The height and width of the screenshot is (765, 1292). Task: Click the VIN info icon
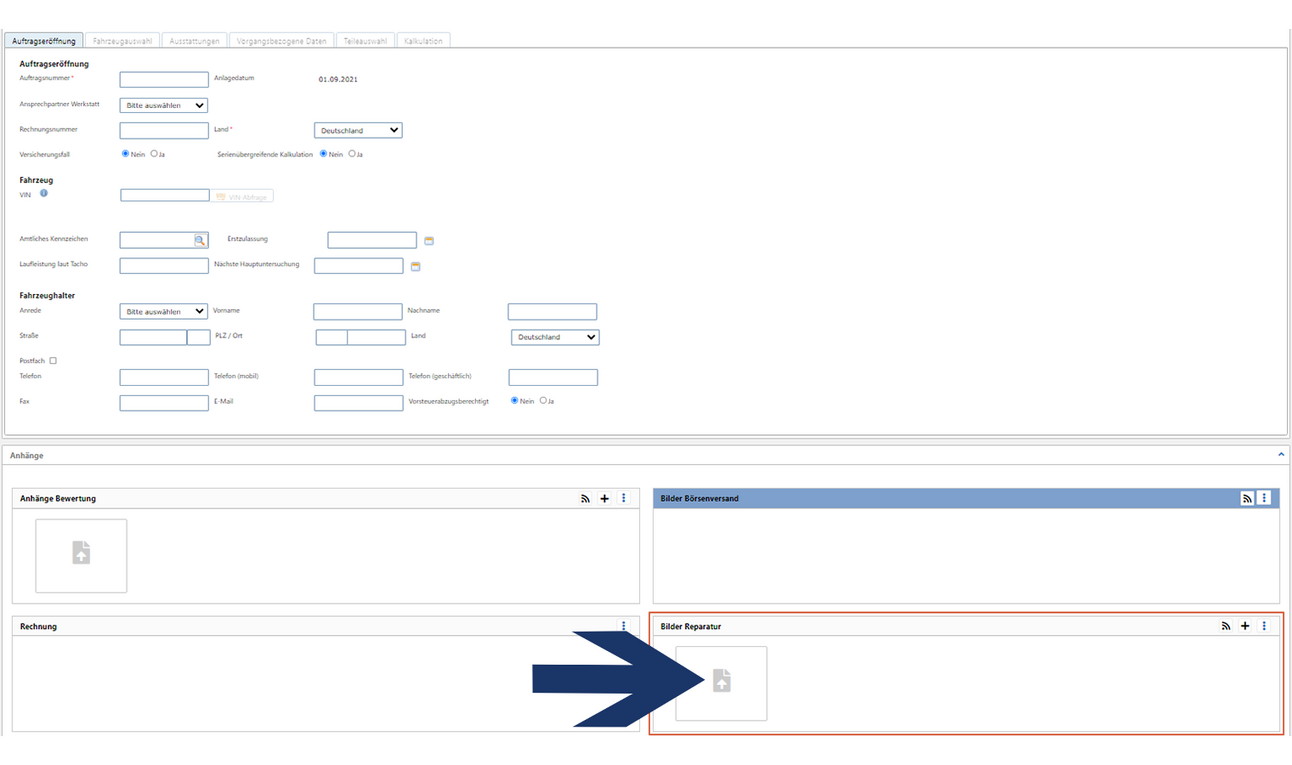[44, 194]
